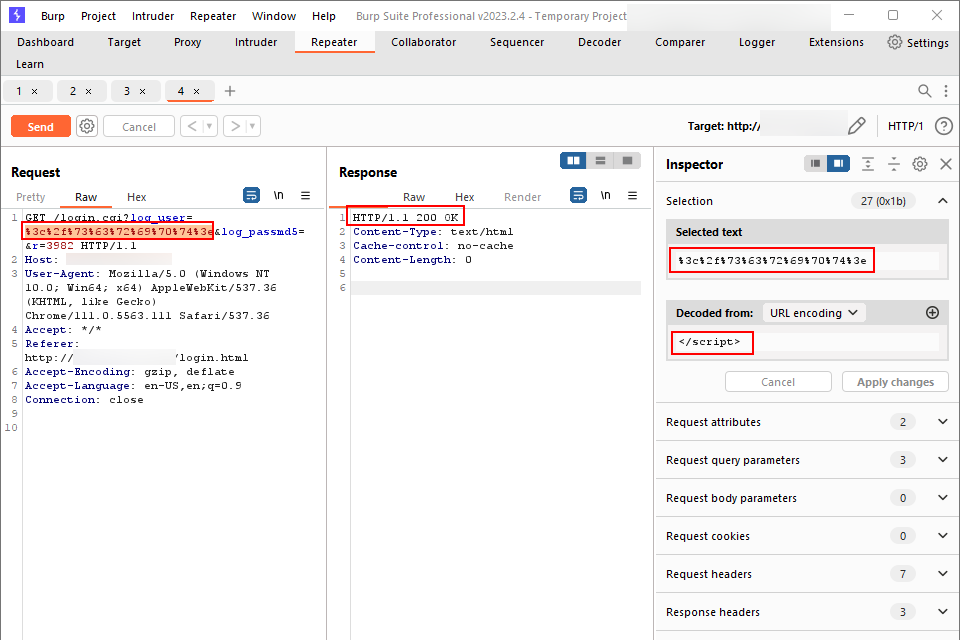The width and height of the screenshot is (960, 640).
Task: Click the orange Send button
Action: pos(41,127)
